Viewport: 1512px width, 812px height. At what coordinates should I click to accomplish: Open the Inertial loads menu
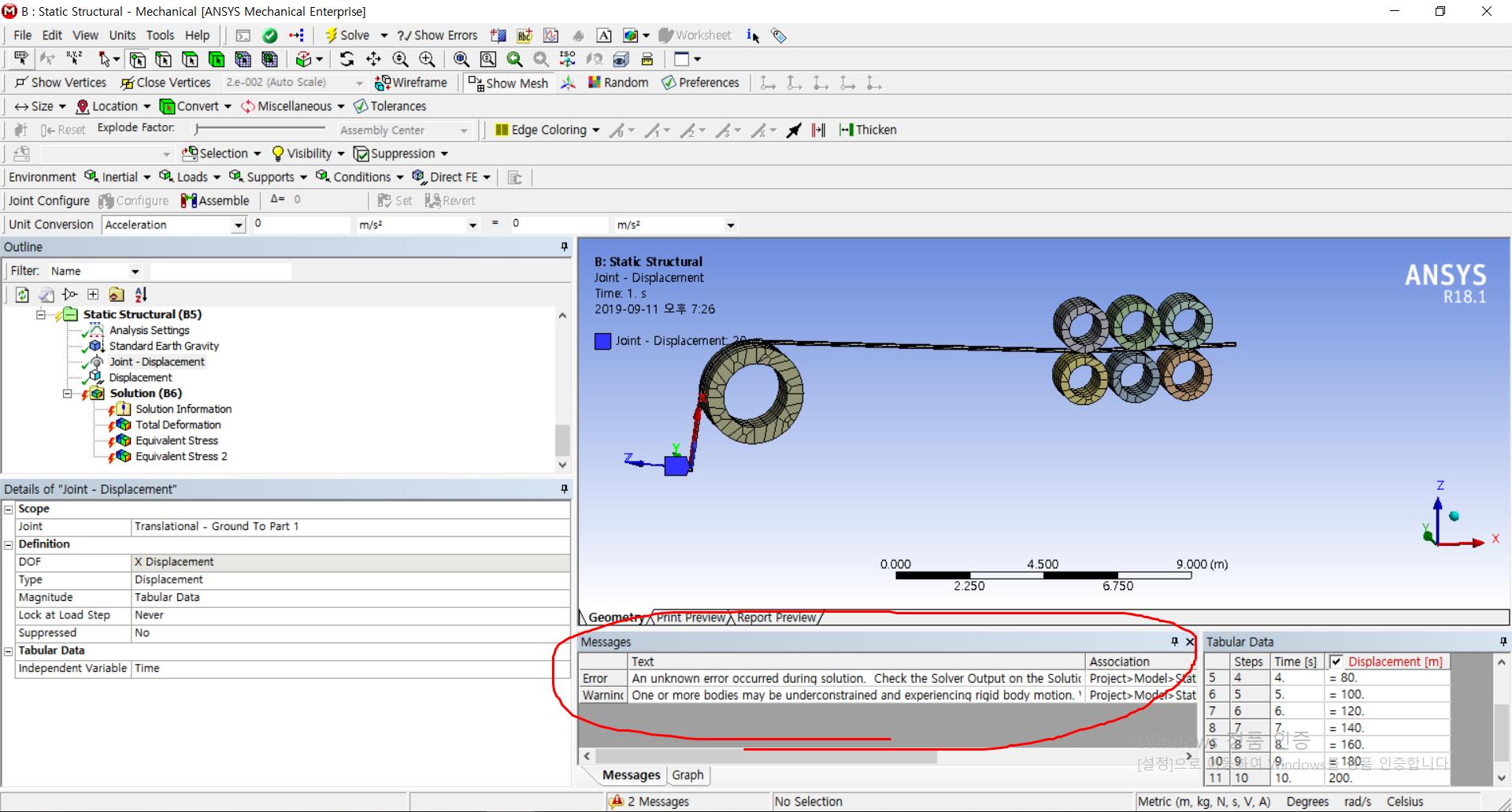pyautogui.click(x=117, y=177)
